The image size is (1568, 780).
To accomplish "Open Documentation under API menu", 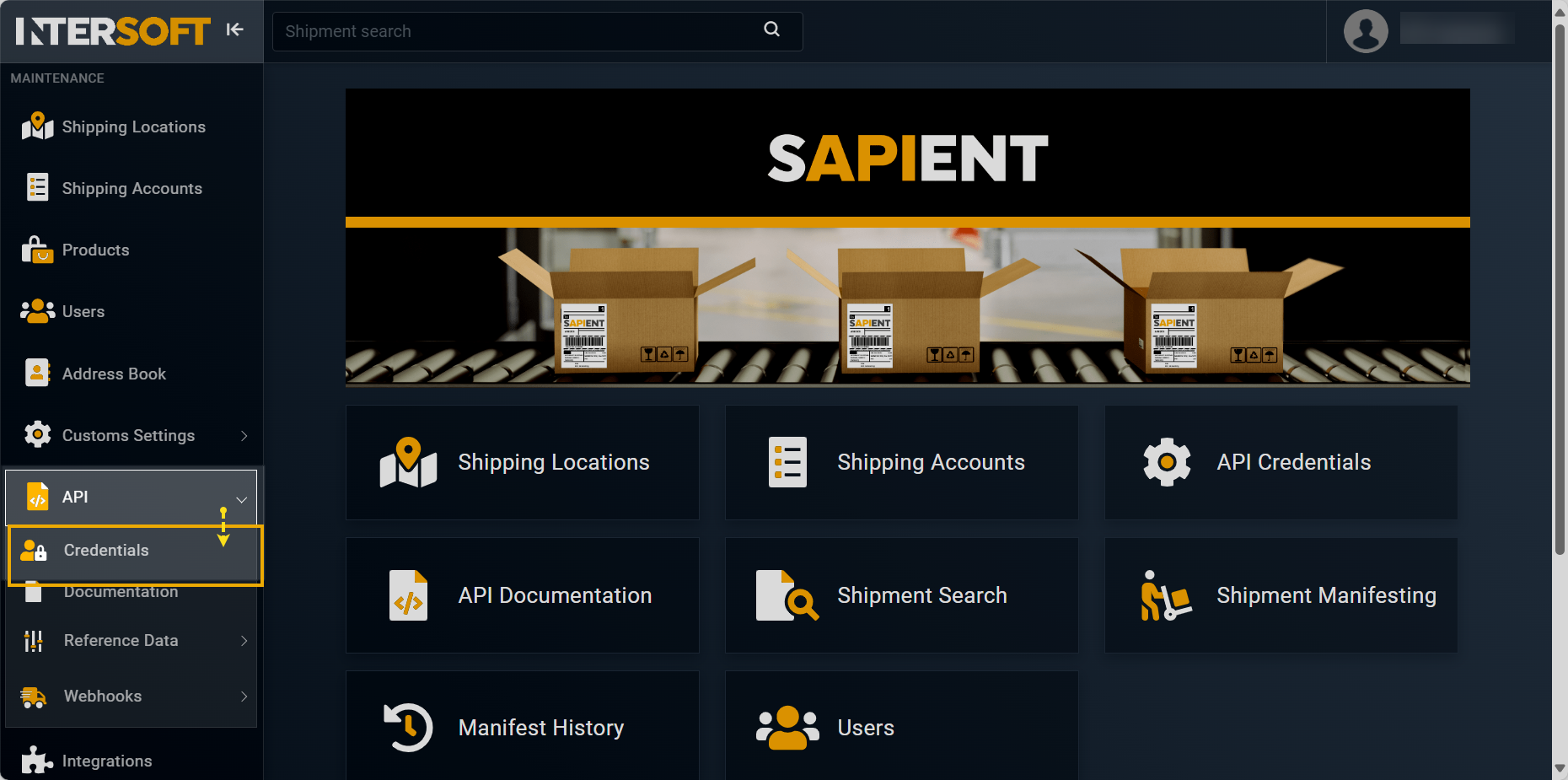I will click(121, 592).
